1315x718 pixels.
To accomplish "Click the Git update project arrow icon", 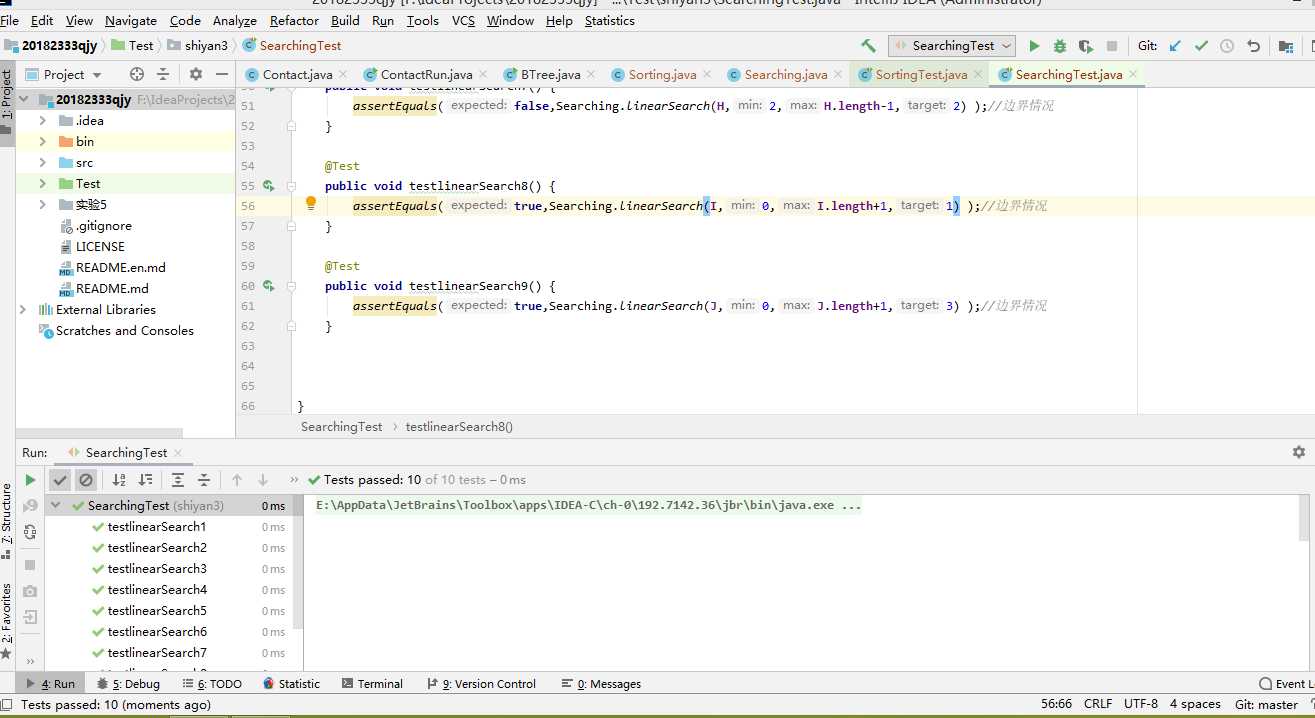I will pos(1175,46).
